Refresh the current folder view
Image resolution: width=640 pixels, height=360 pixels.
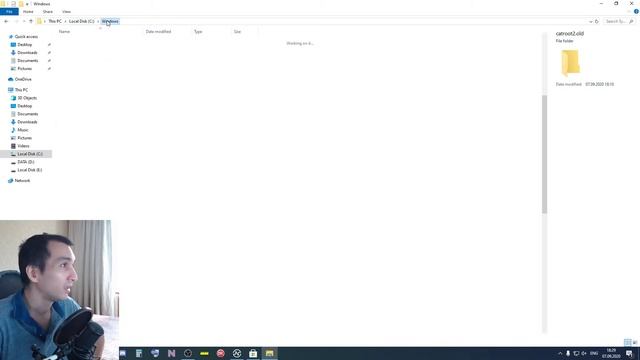click(597, 21)
